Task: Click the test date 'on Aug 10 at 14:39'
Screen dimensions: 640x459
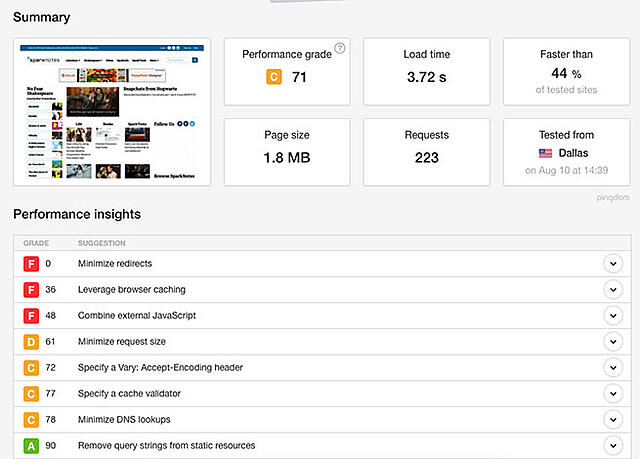Action: [567, 171]
